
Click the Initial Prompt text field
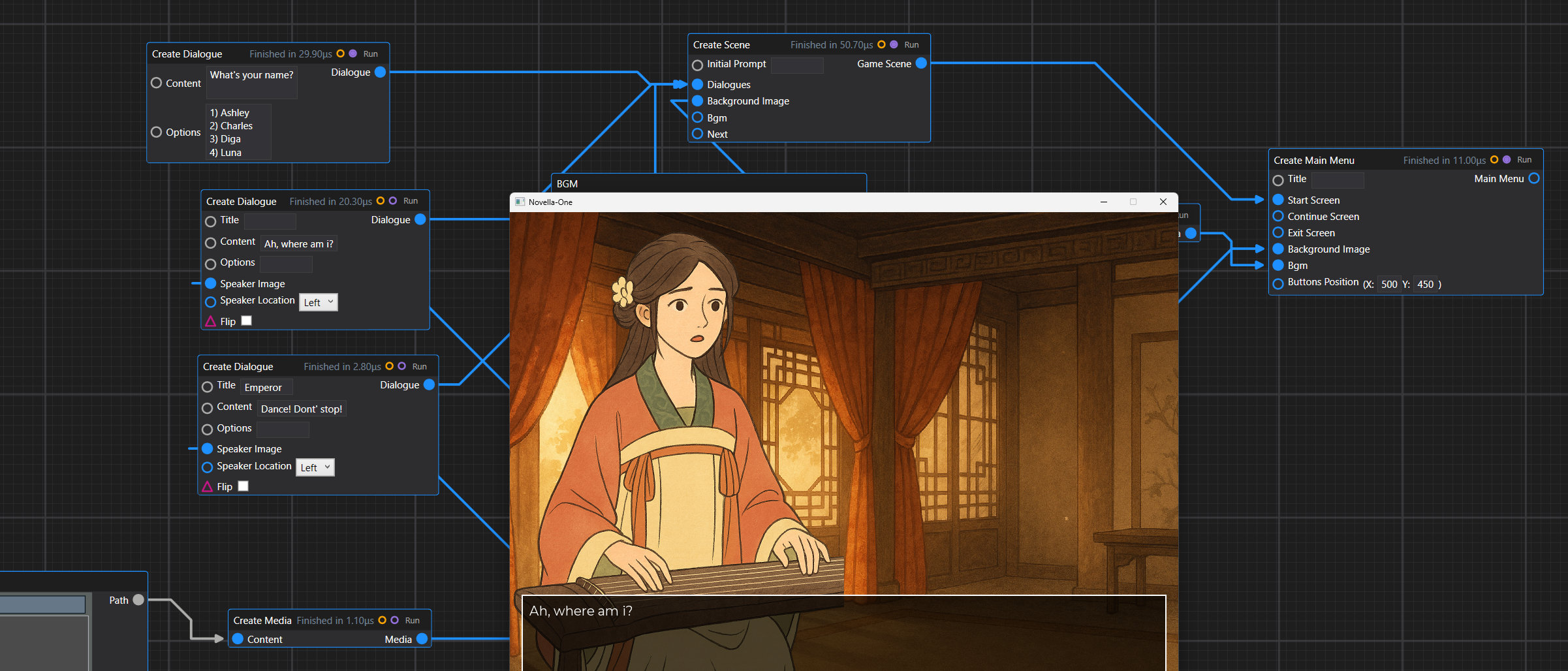pos(797,65)
